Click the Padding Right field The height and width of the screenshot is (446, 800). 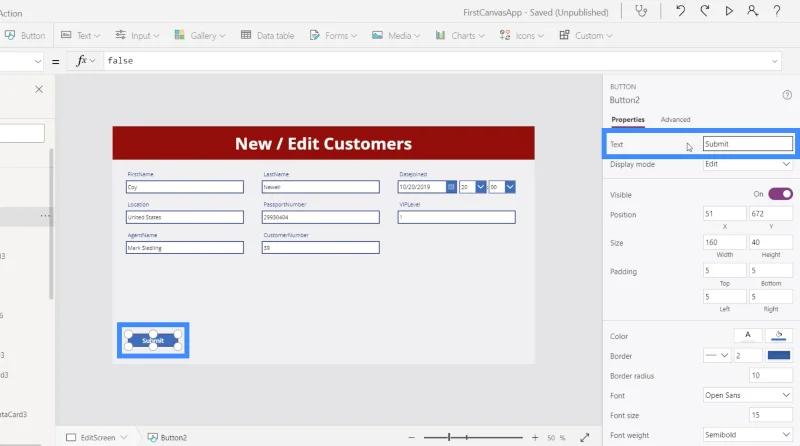click(x=770, y=296)
